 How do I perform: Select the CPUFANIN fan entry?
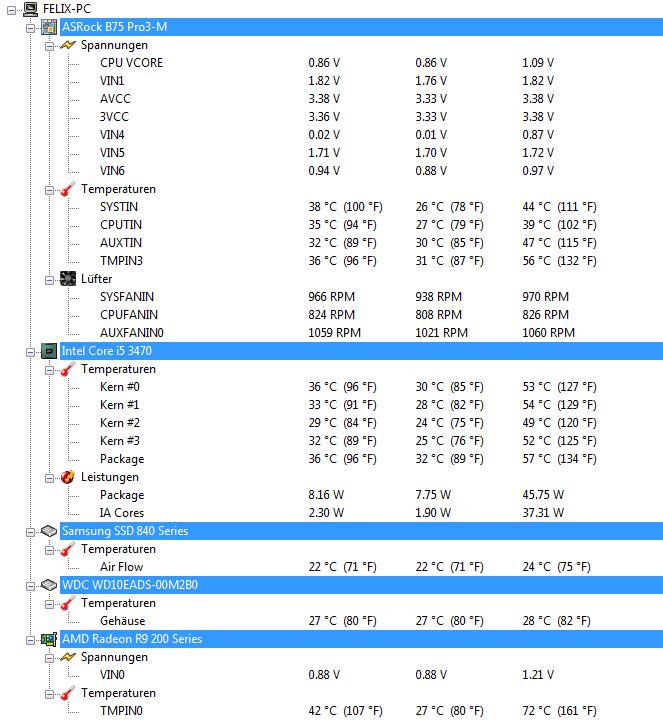tap(129, 315)
